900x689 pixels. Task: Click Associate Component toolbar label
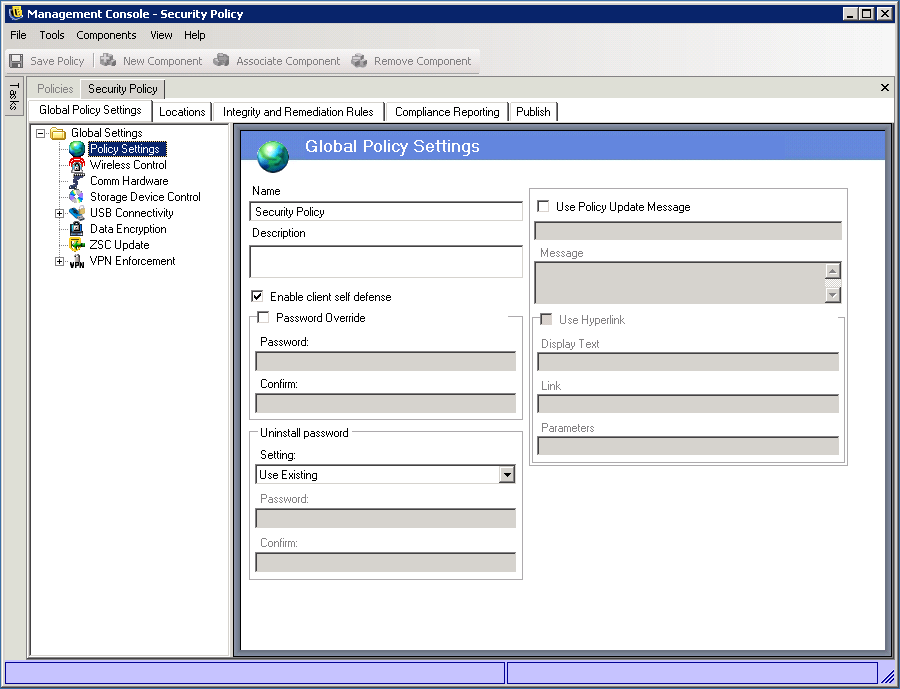click(288, 61)
